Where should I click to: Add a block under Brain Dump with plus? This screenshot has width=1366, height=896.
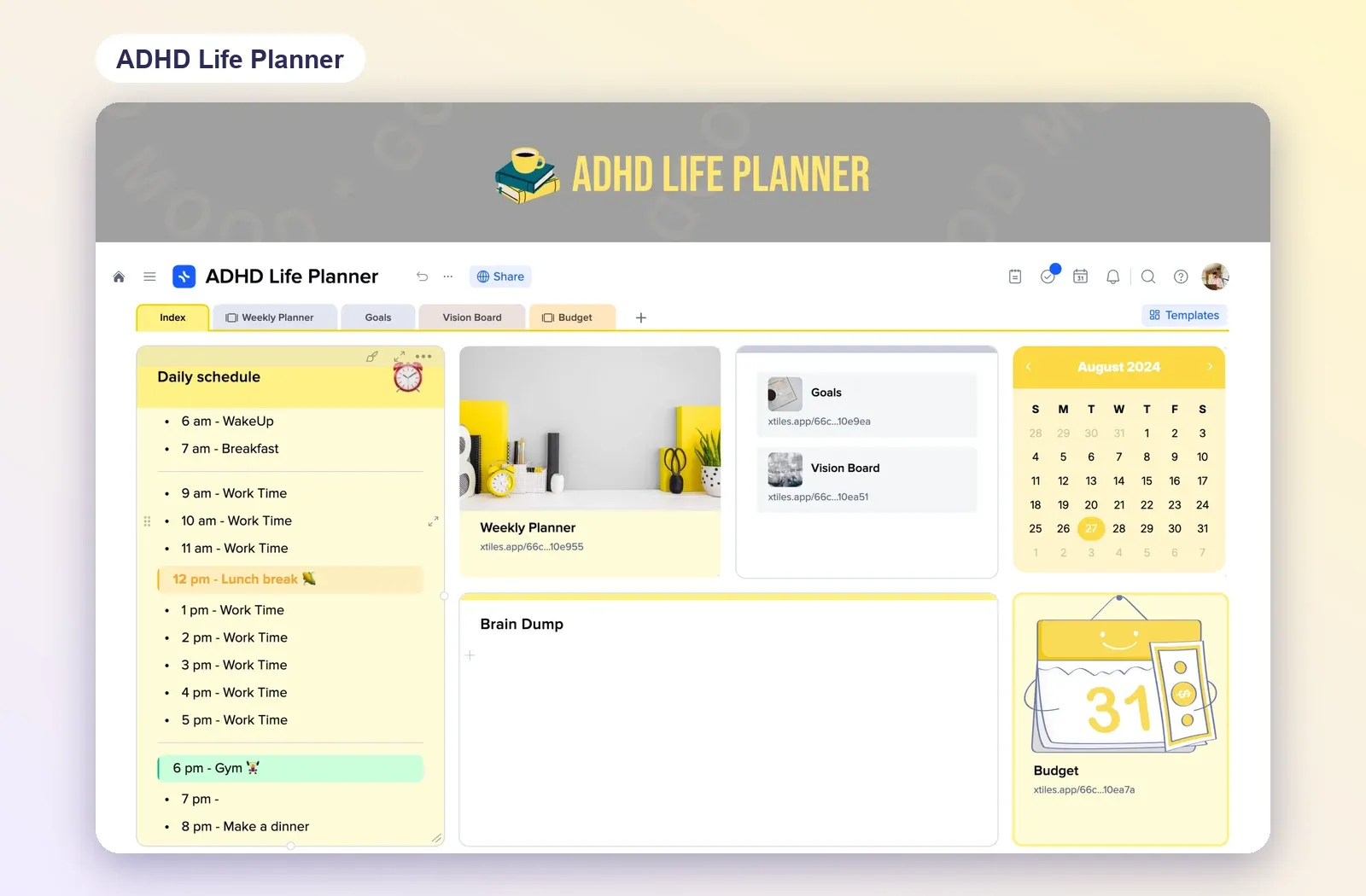(470, 655)
